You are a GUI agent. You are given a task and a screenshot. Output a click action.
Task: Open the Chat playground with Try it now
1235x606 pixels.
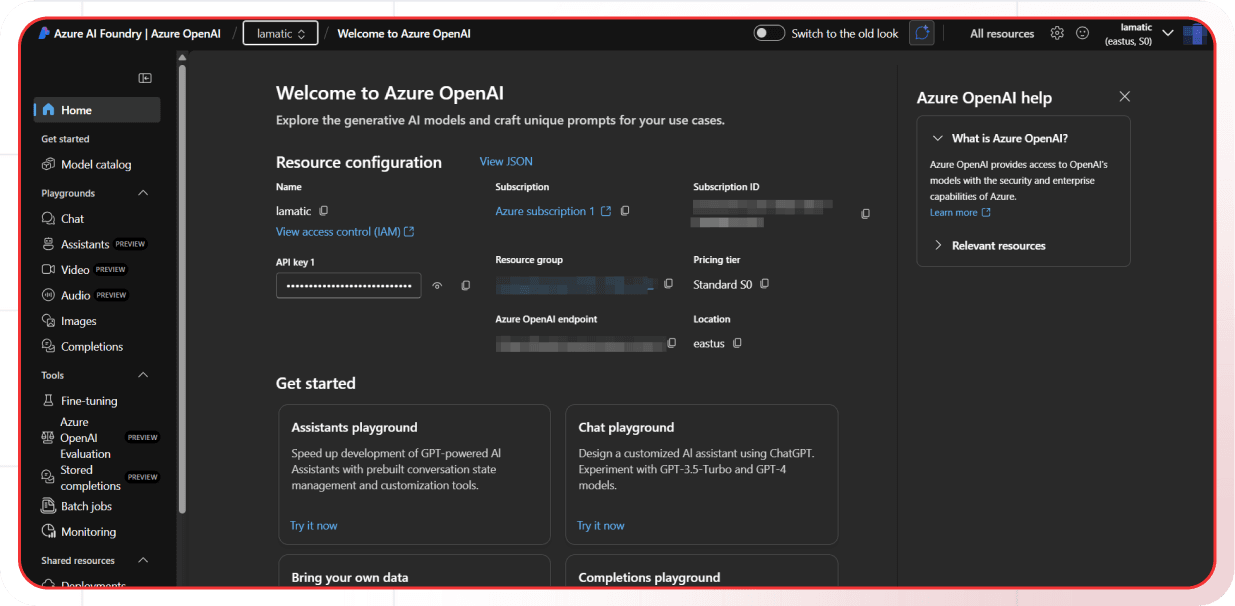(x=600, y=525)
